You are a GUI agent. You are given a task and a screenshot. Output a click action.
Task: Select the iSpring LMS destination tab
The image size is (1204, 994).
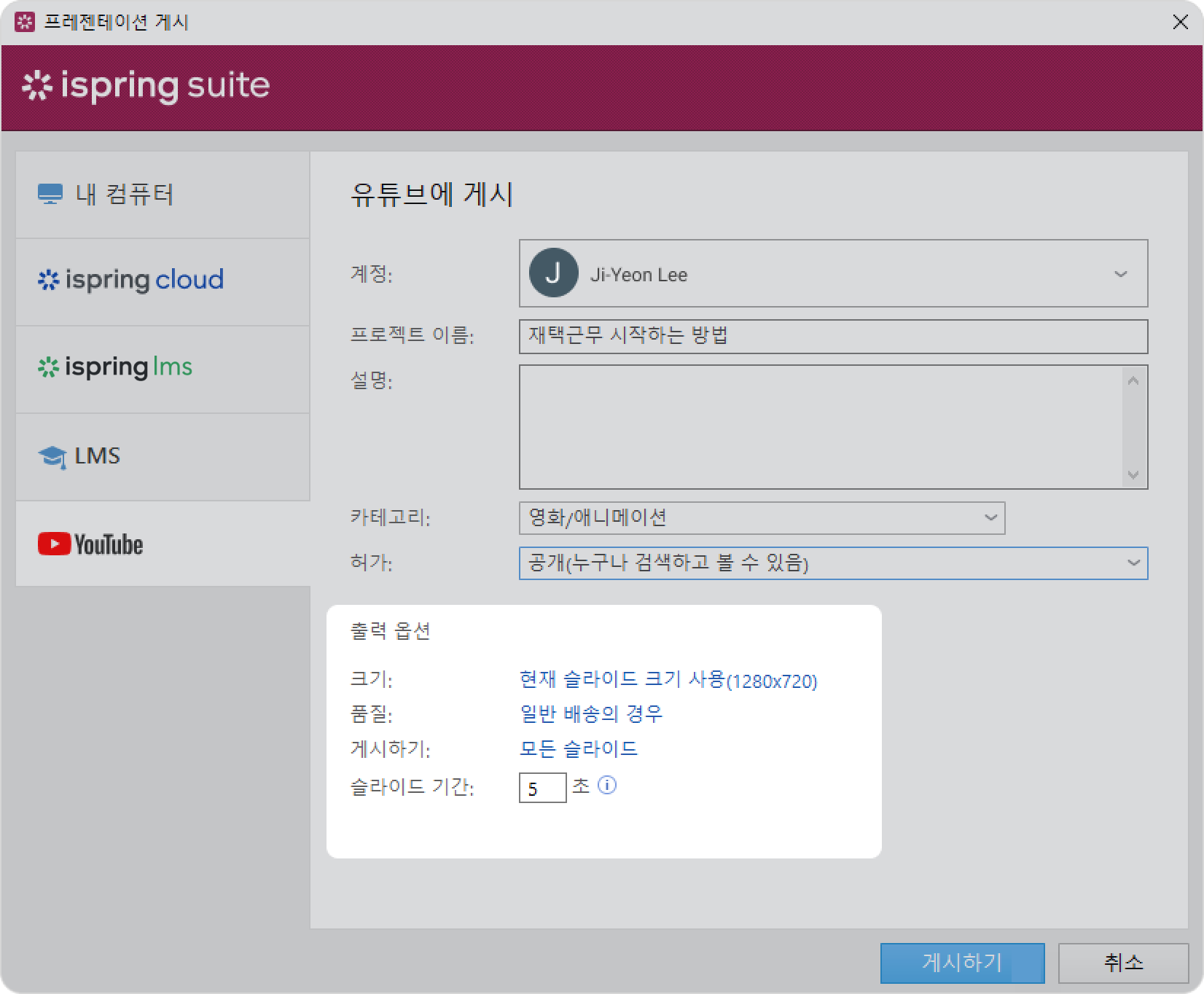pos(163,368)
